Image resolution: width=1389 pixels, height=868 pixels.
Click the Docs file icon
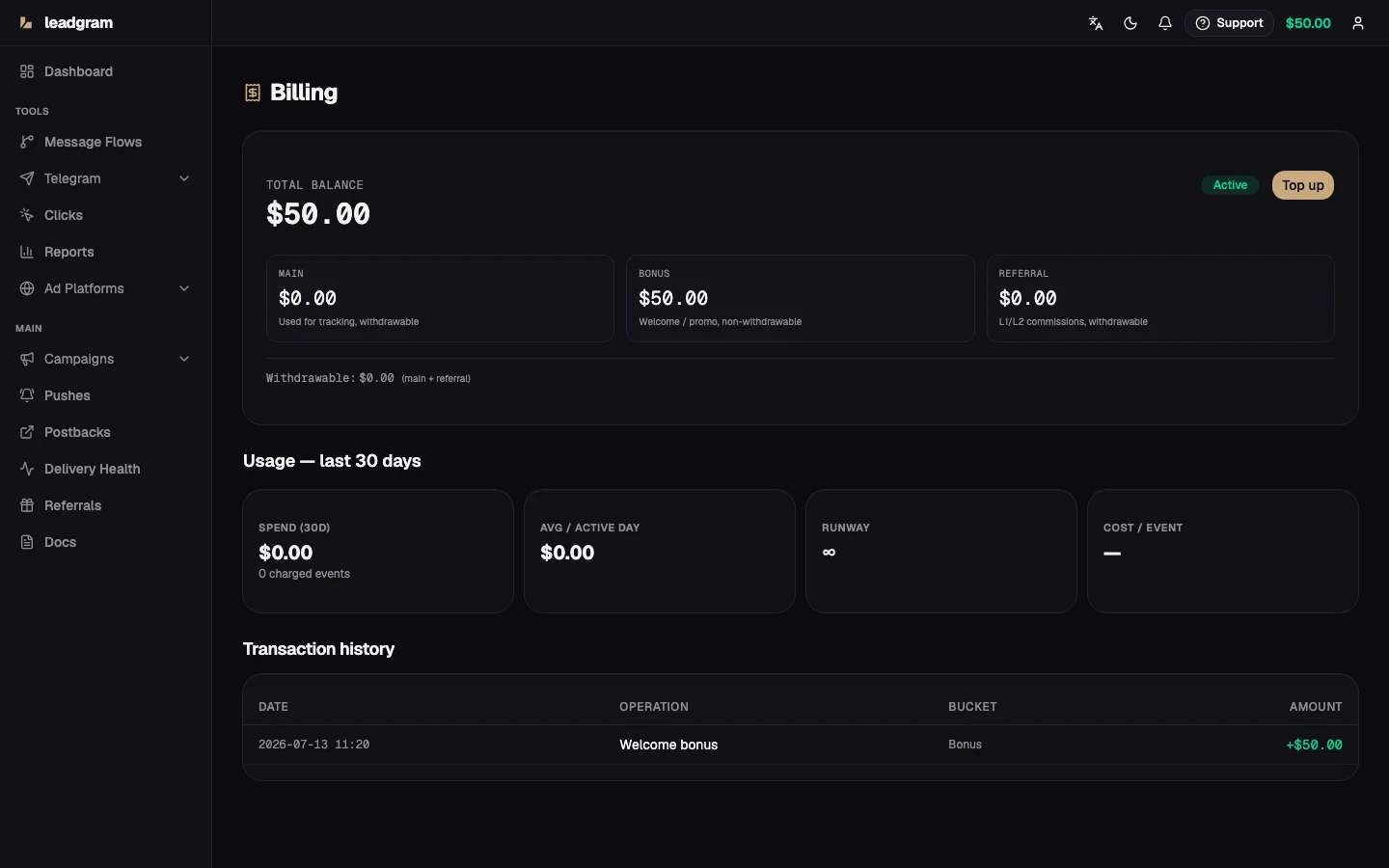coord(27,542)
